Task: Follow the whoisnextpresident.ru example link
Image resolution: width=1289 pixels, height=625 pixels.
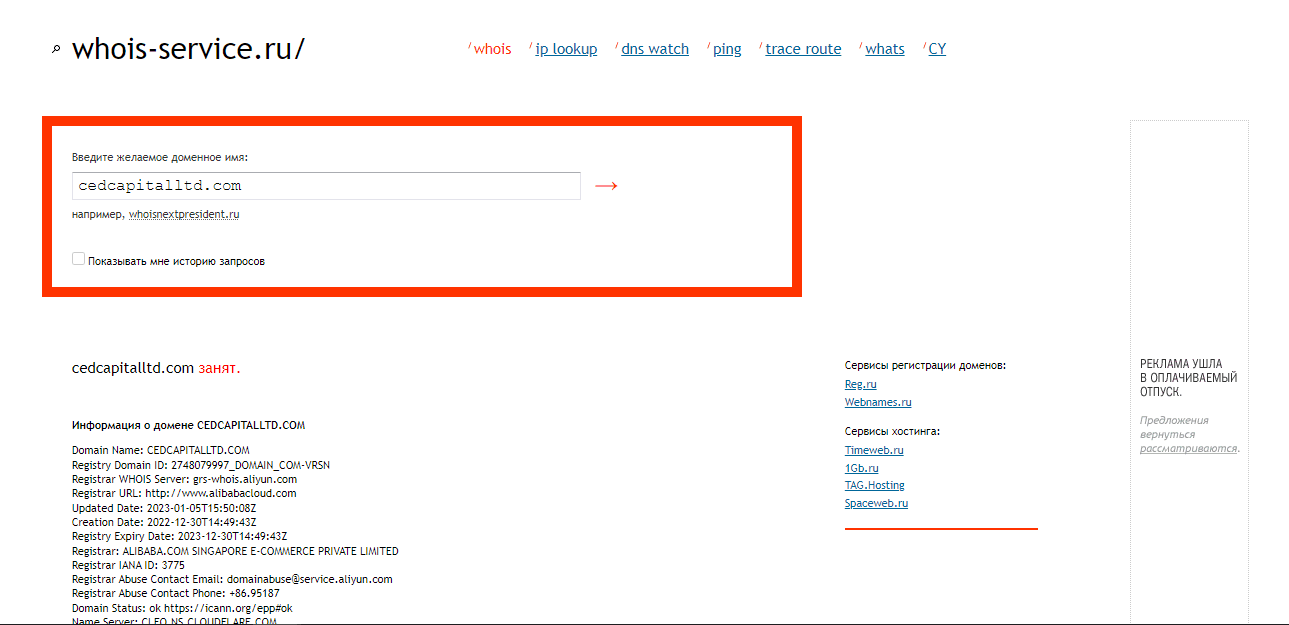Action: pos(184,214)
